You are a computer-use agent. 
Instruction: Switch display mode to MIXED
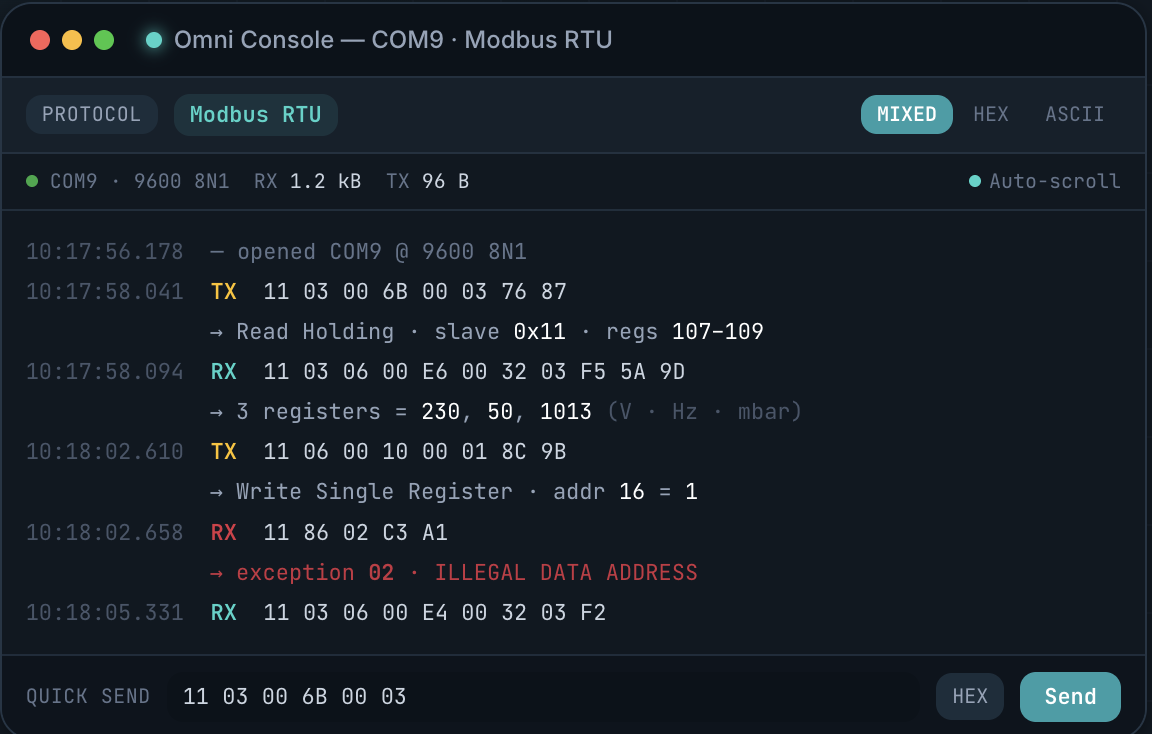(907, 115)
